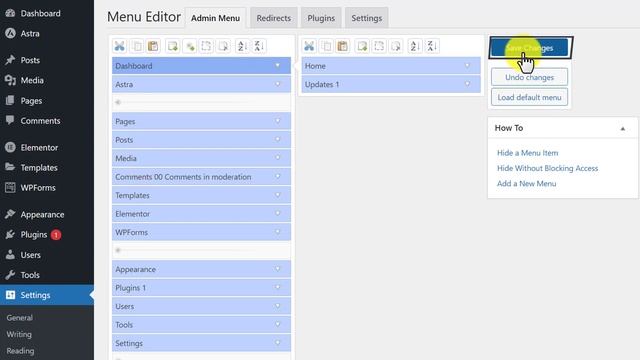
Task: Copy icon in the submenu toolbar
Action: [327, 46]
